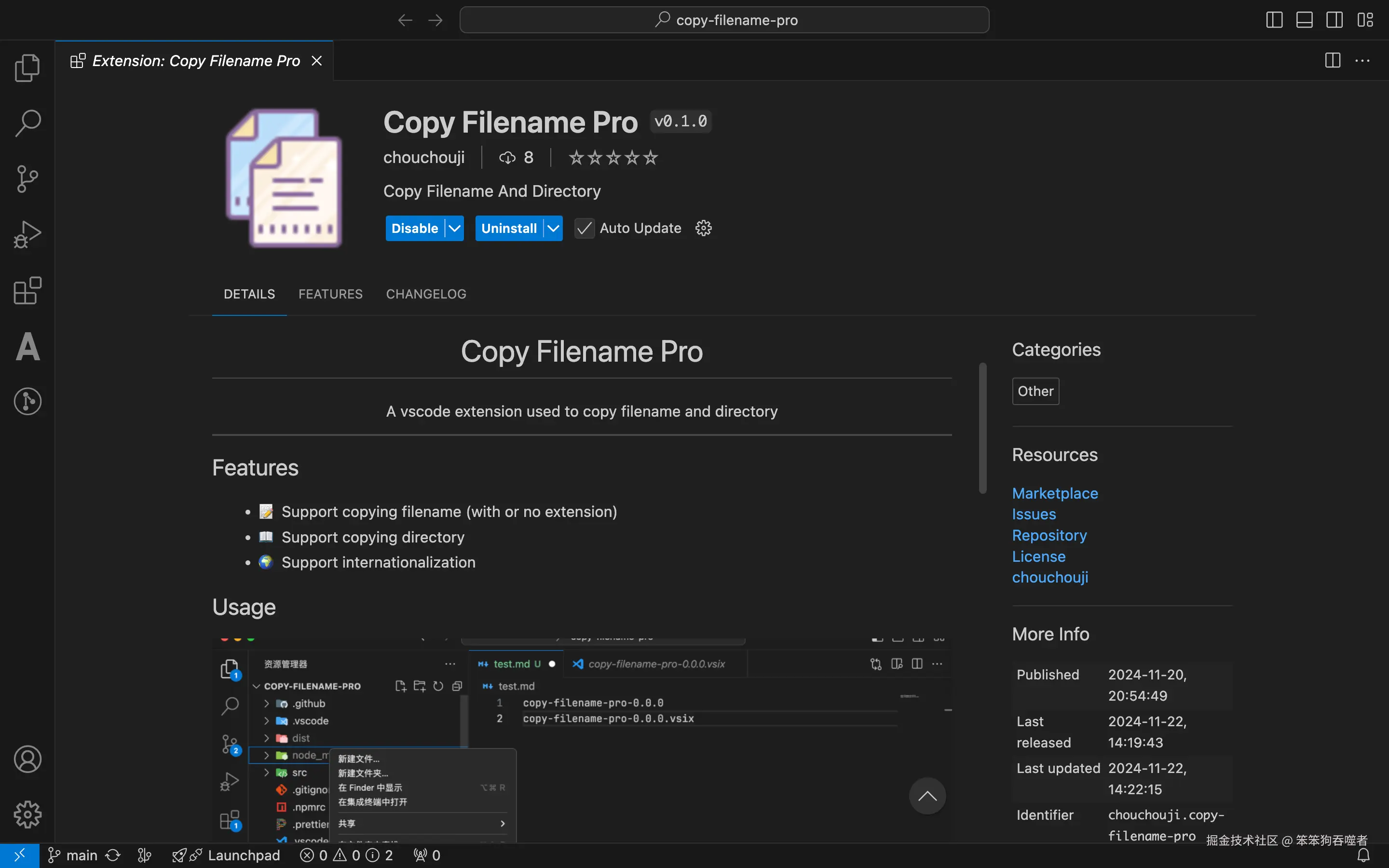This screenshot has width=1389, height=868.
Task: Split the editor to the right
Action: tap(1332, 60)
